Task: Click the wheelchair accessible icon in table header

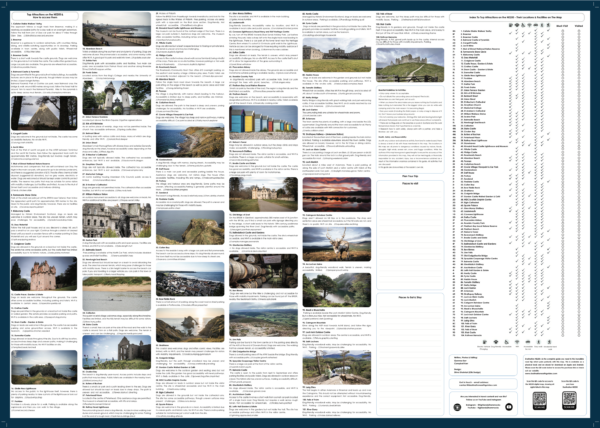Action: tap(523, 25)
